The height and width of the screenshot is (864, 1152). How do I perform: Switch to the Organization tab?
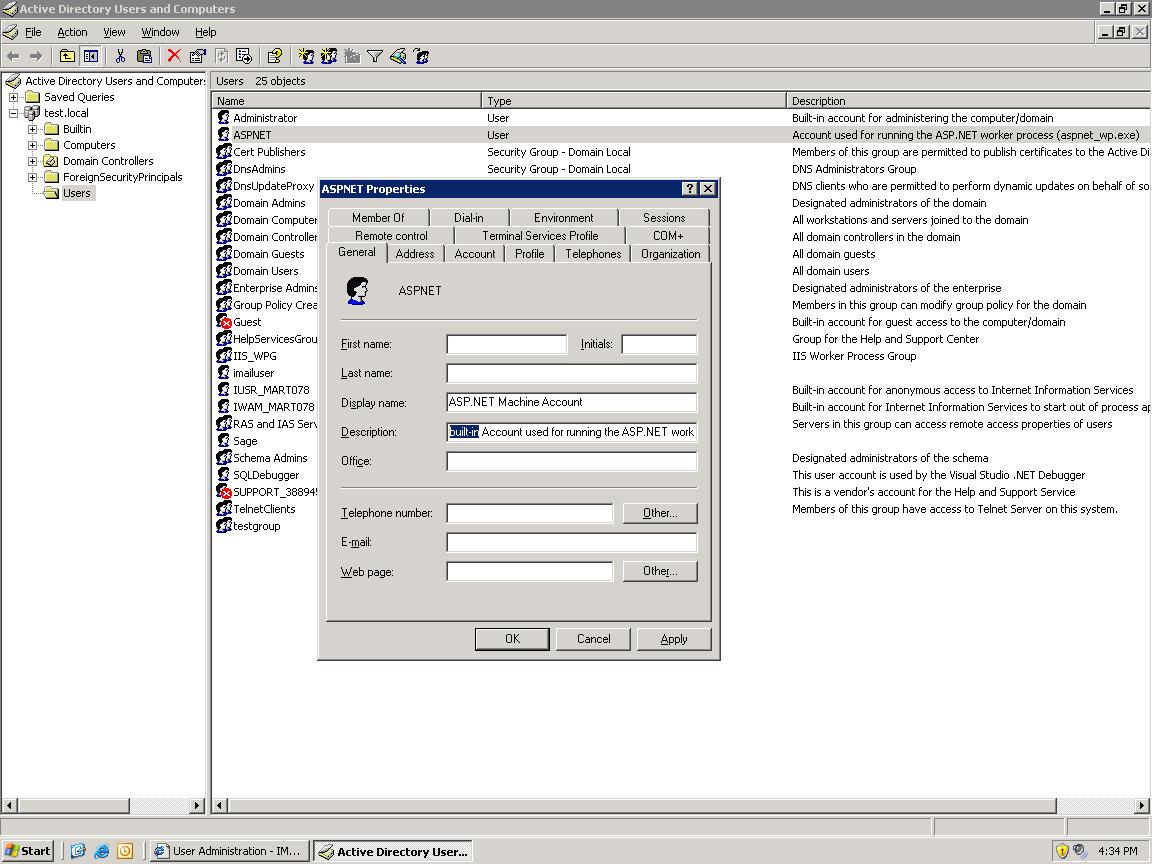click(x=671, y=254)
